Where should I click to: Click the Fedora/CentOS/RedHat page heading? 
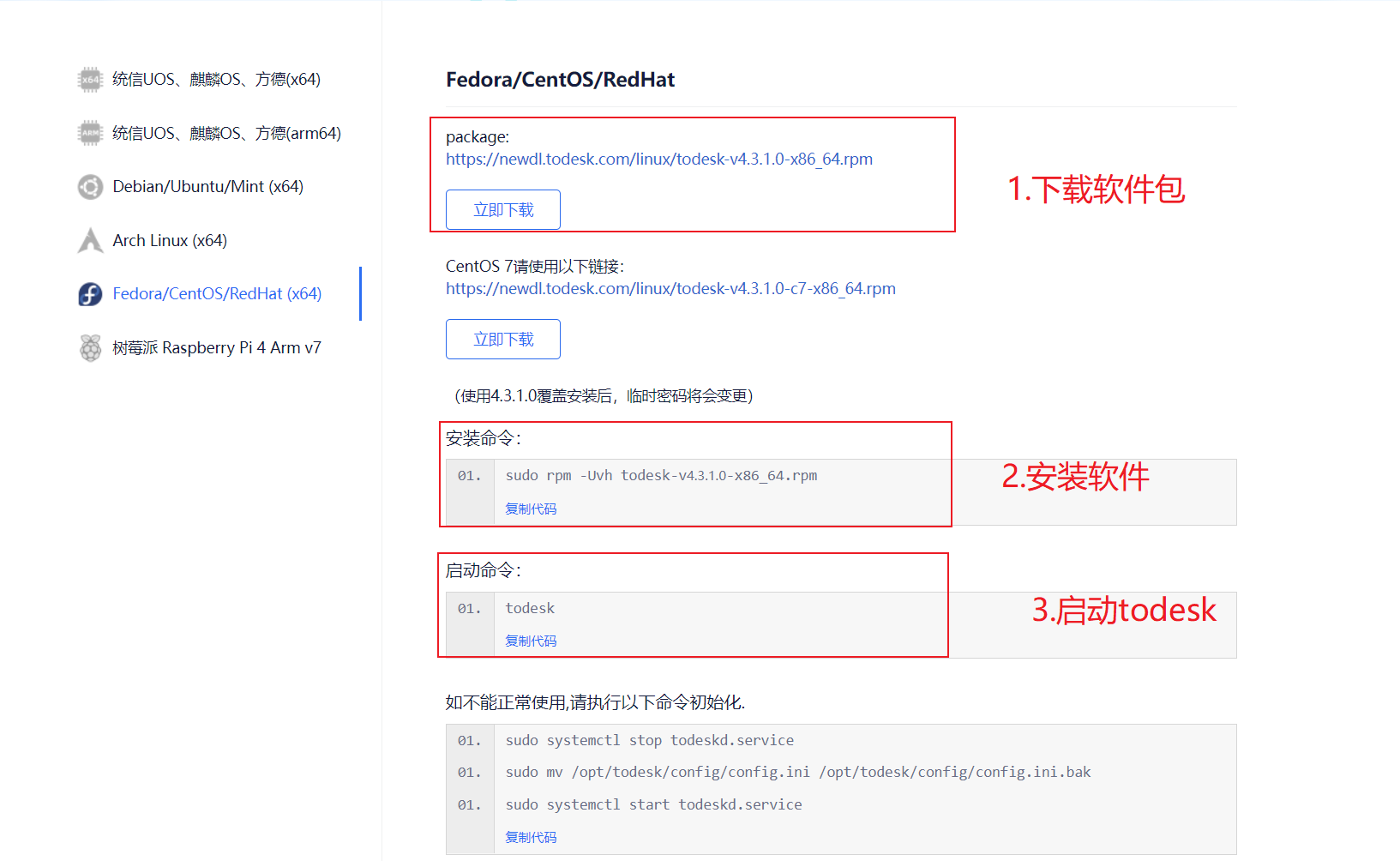pos(560,80)
